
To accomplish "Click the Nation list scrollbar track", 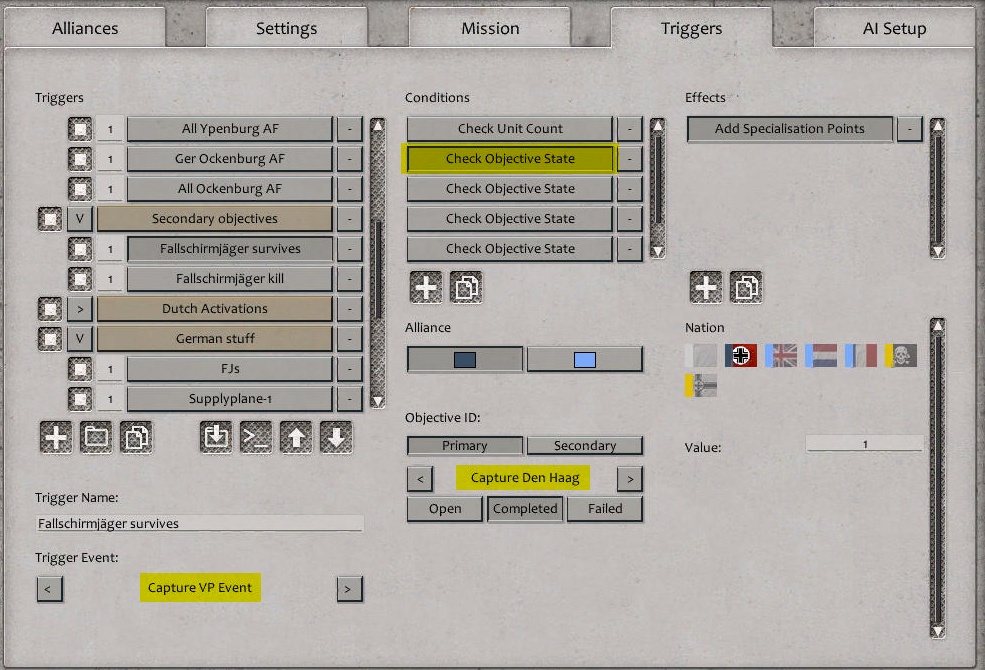I will pyautogui.click(x=937, y=478).
